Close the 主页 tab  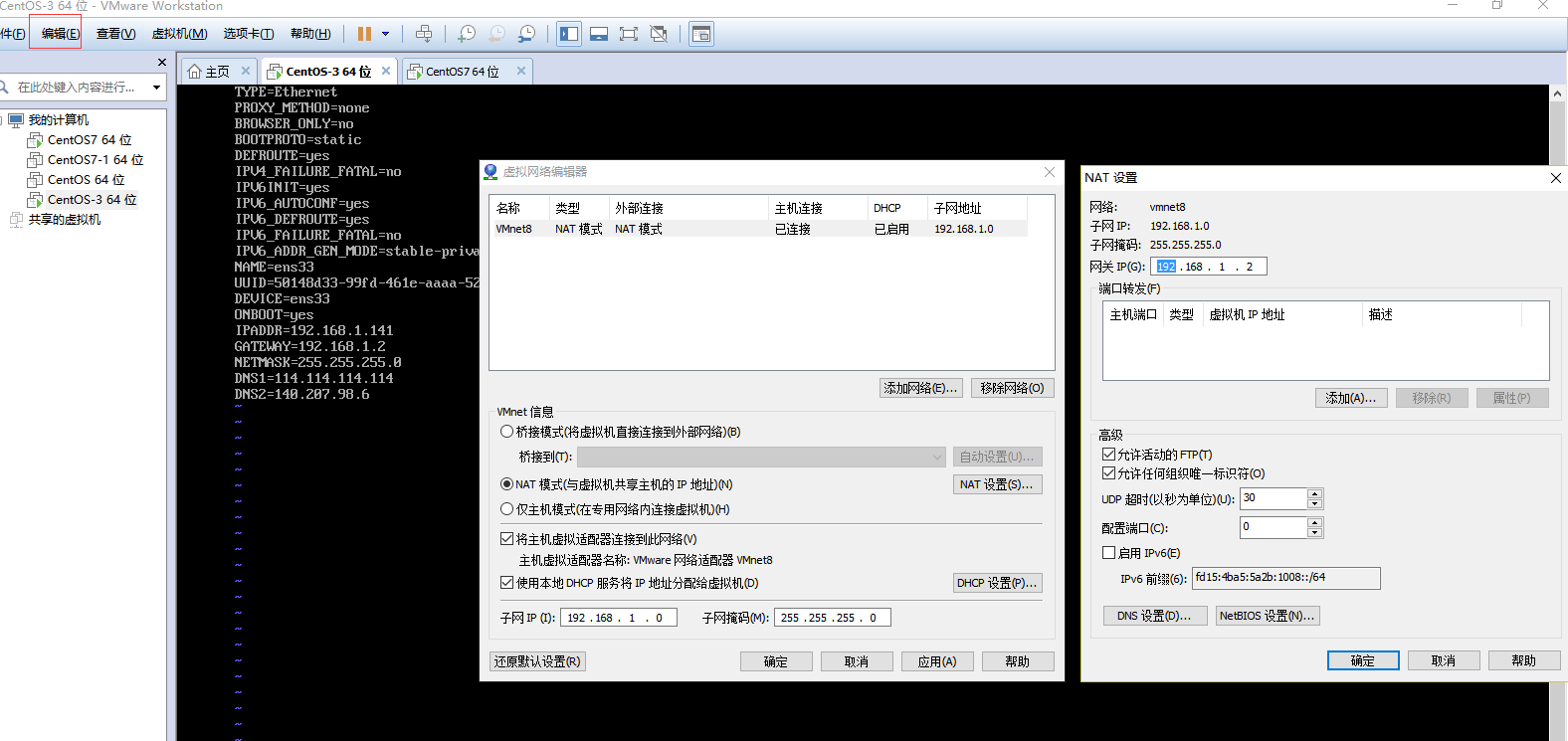pos(246,71)
